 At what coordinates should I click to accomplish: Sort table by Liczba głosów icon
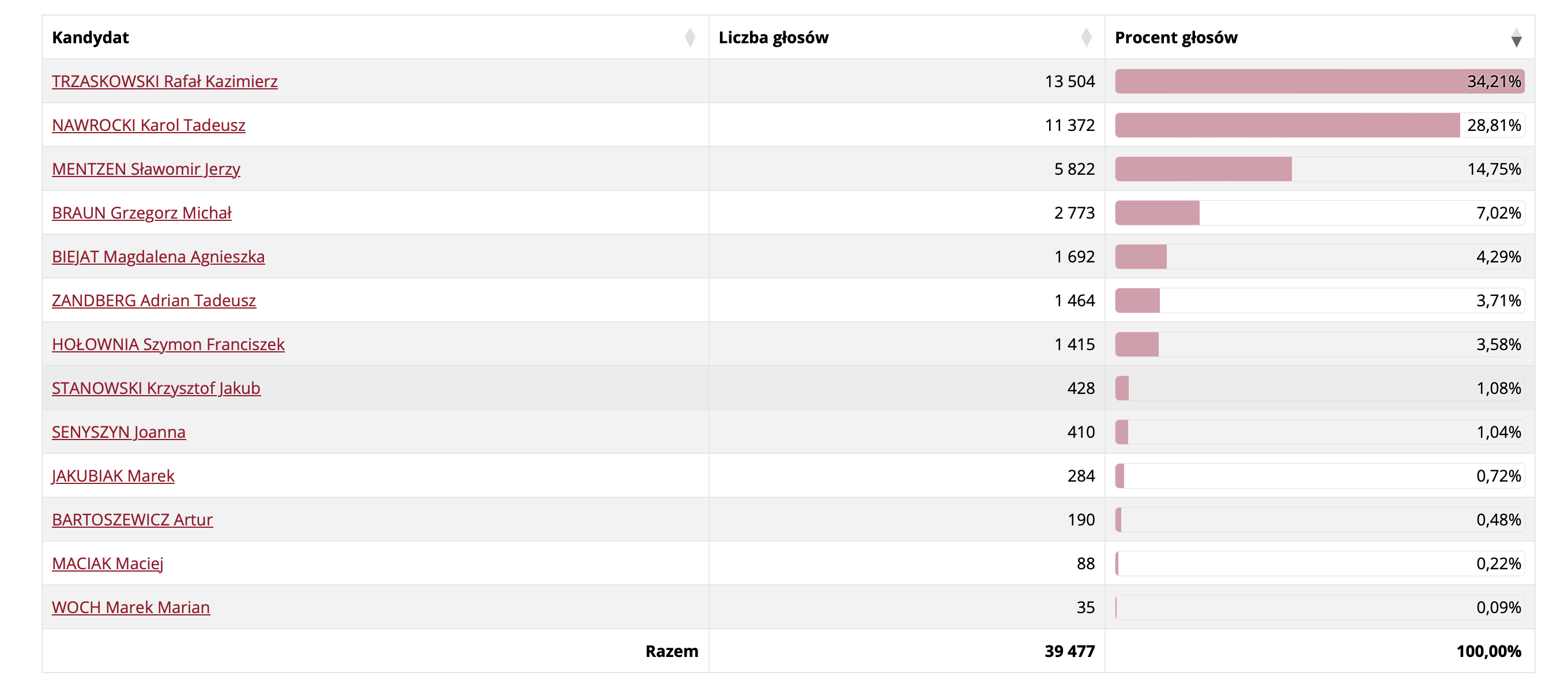[1086, 37]
